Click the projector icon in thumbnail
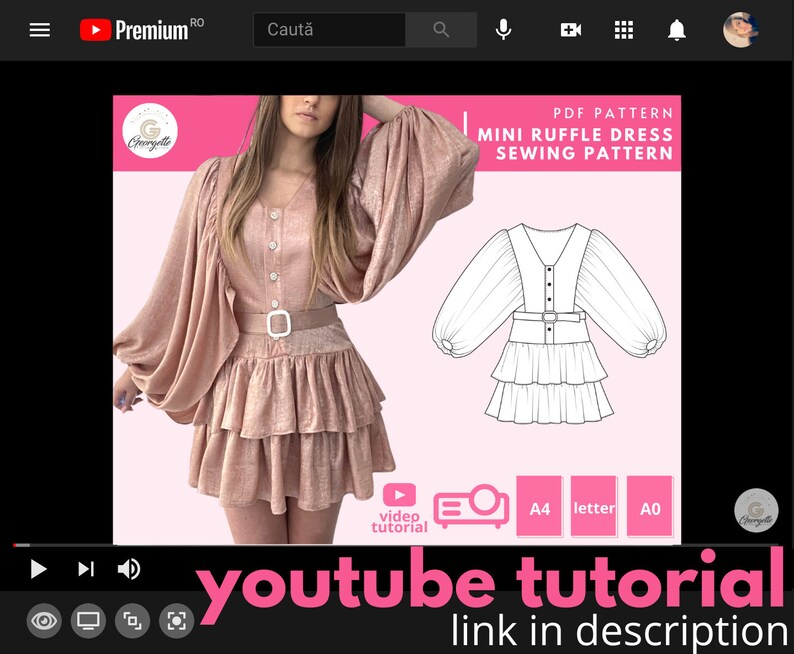 471,506
